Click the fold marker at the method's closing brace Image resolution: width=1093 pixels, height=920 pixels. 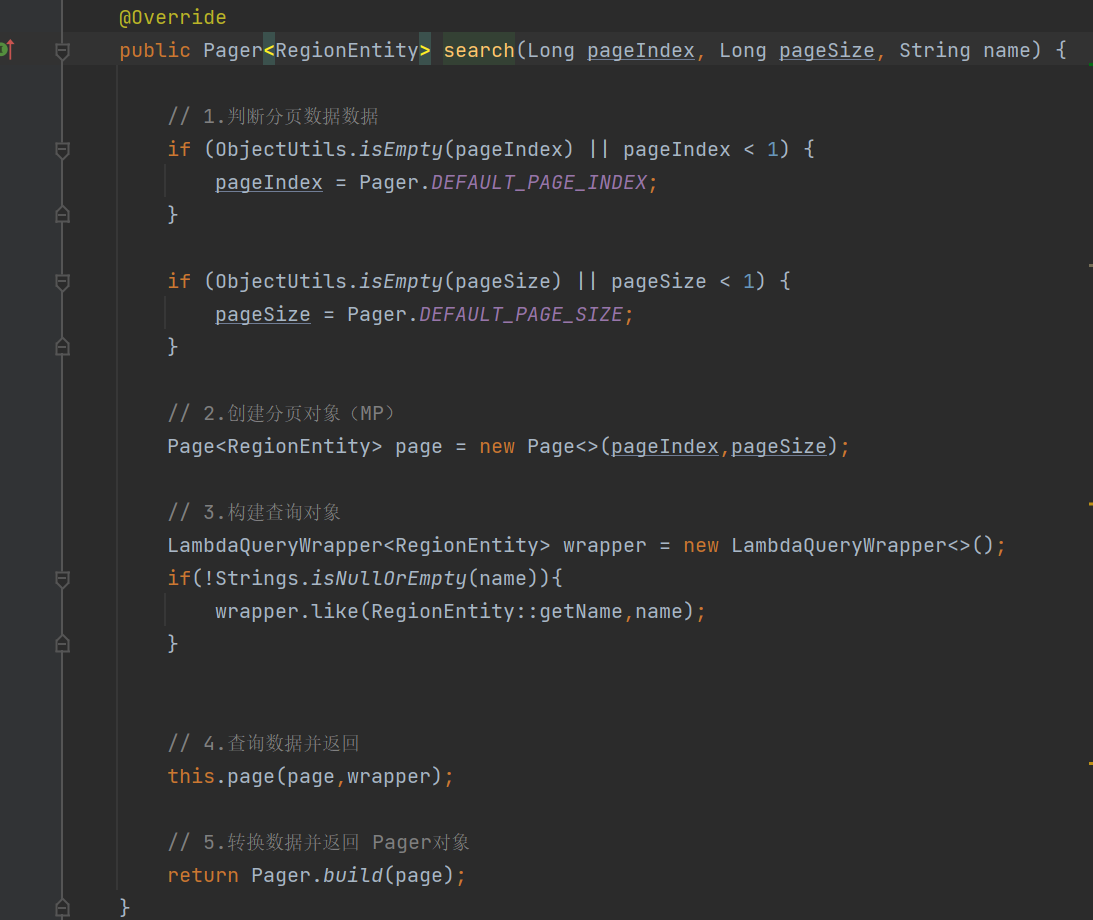62,908
